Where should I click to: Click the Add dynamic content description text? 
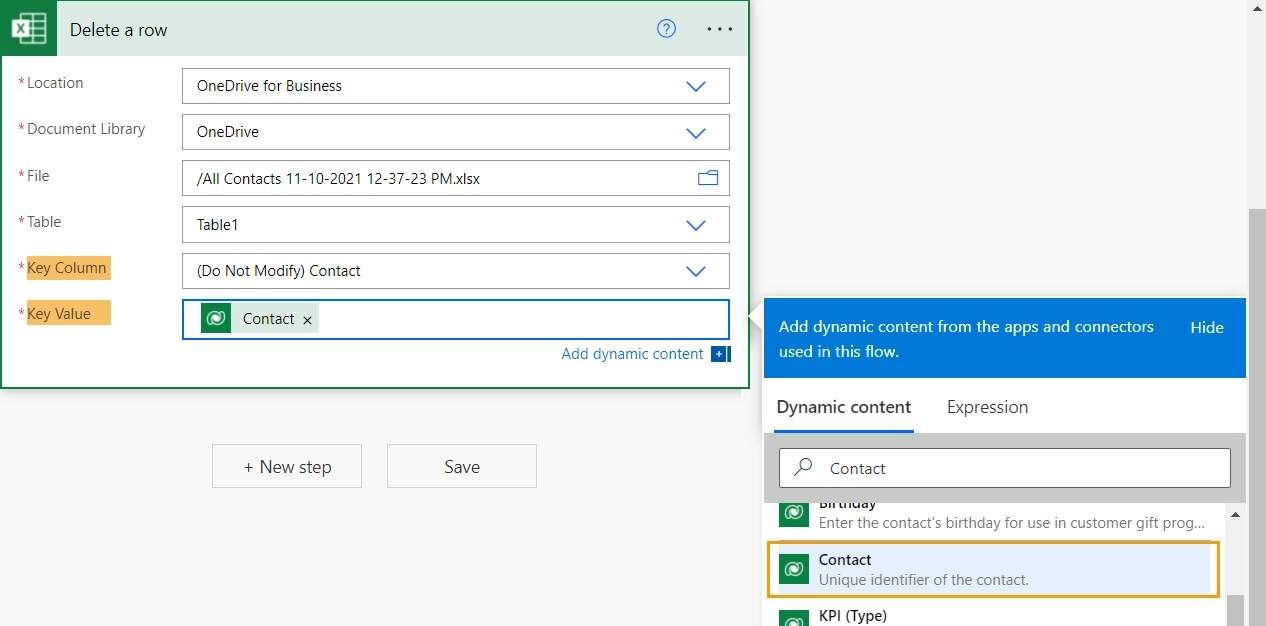(966, 339)
